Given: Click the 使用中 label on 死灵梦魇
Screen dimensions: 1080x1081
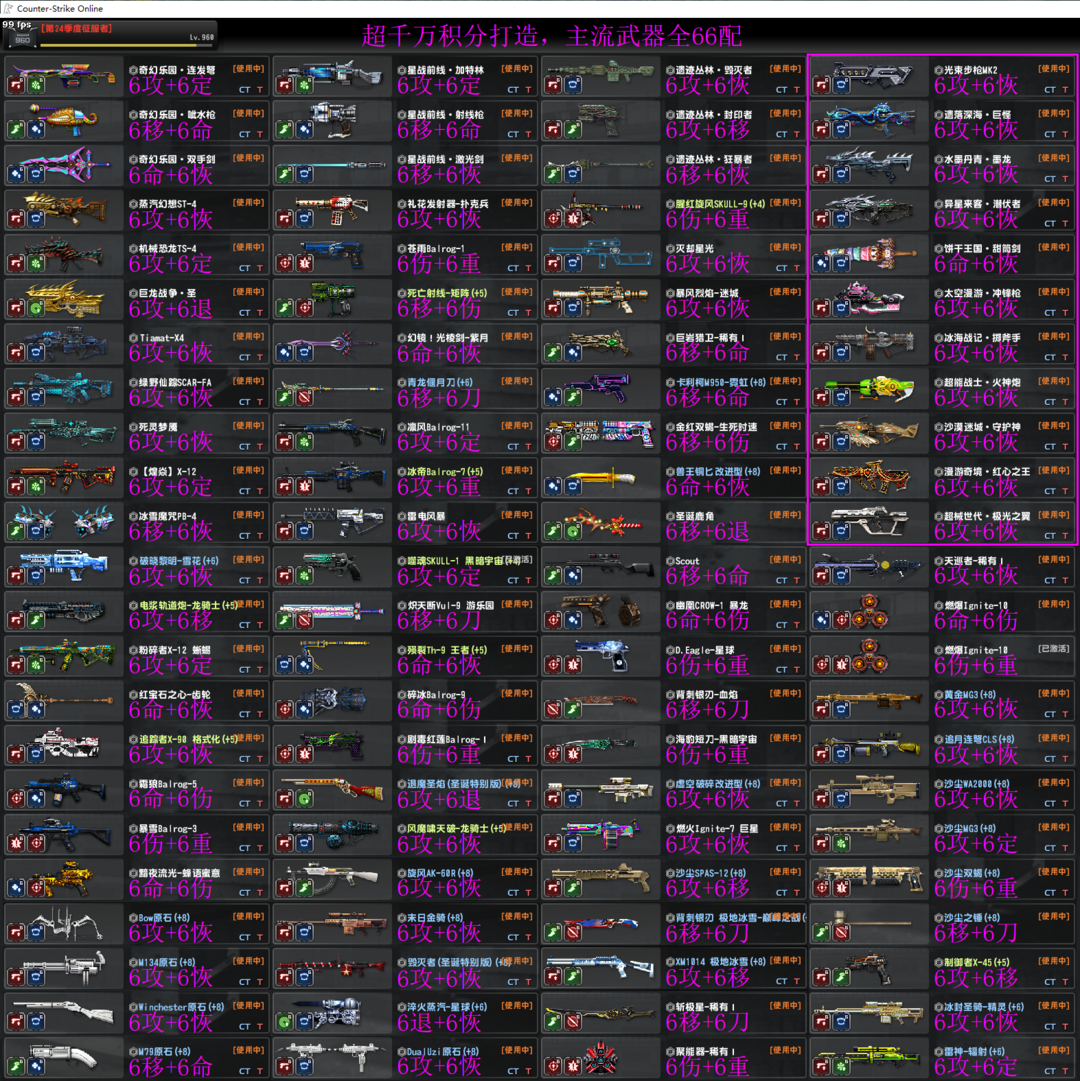Looking at the screenshot, I should [x=248, y=425].
